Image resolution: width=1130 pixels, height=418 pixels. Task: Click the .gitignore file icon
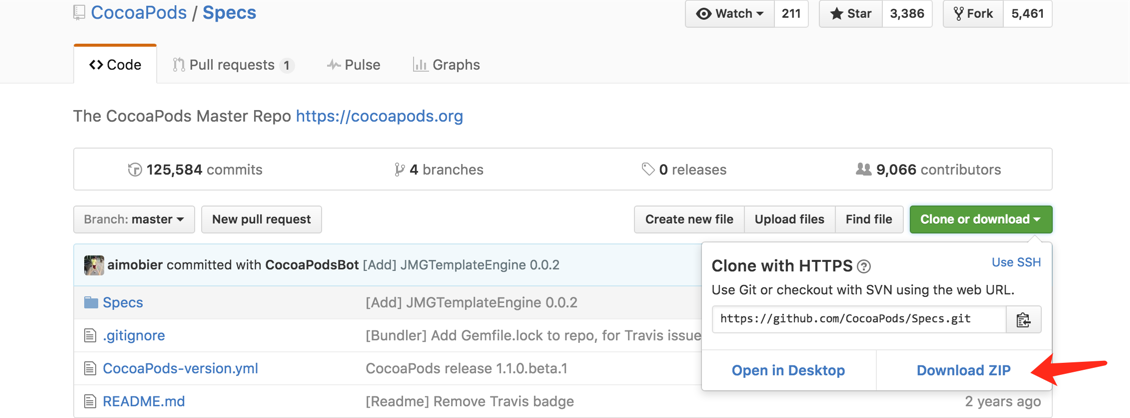[90, 336]
